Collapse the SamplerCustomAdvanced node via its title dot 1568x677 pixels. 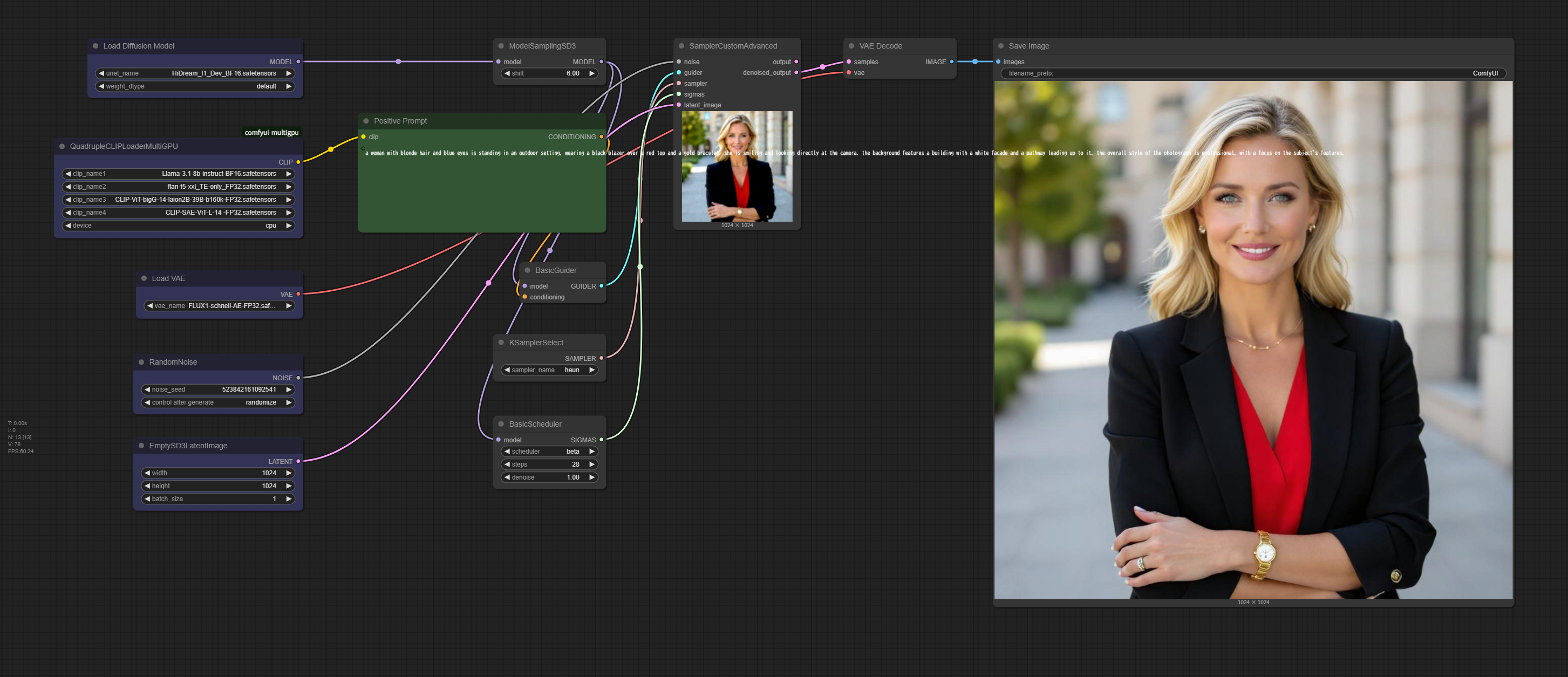pos(681,46)
